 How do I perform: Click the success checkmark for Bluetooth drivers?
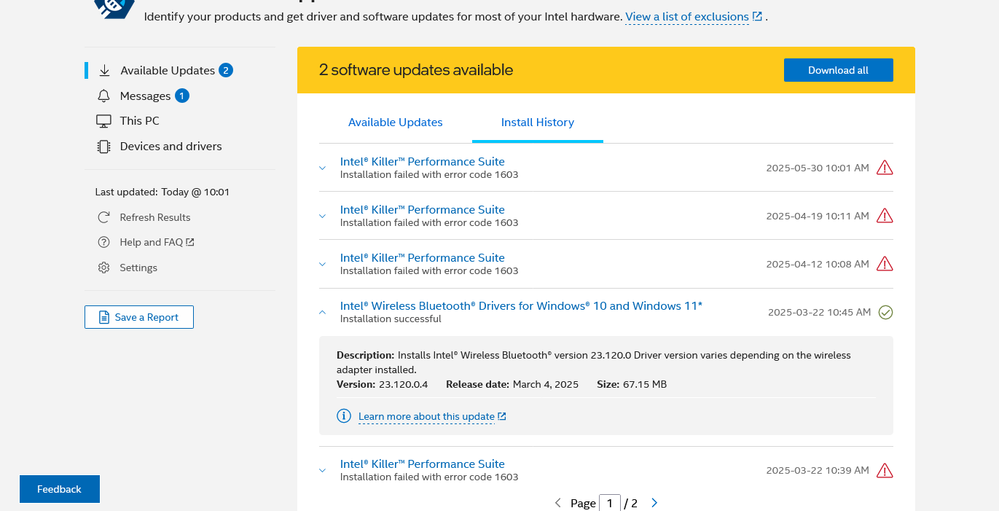click(886, 312)
